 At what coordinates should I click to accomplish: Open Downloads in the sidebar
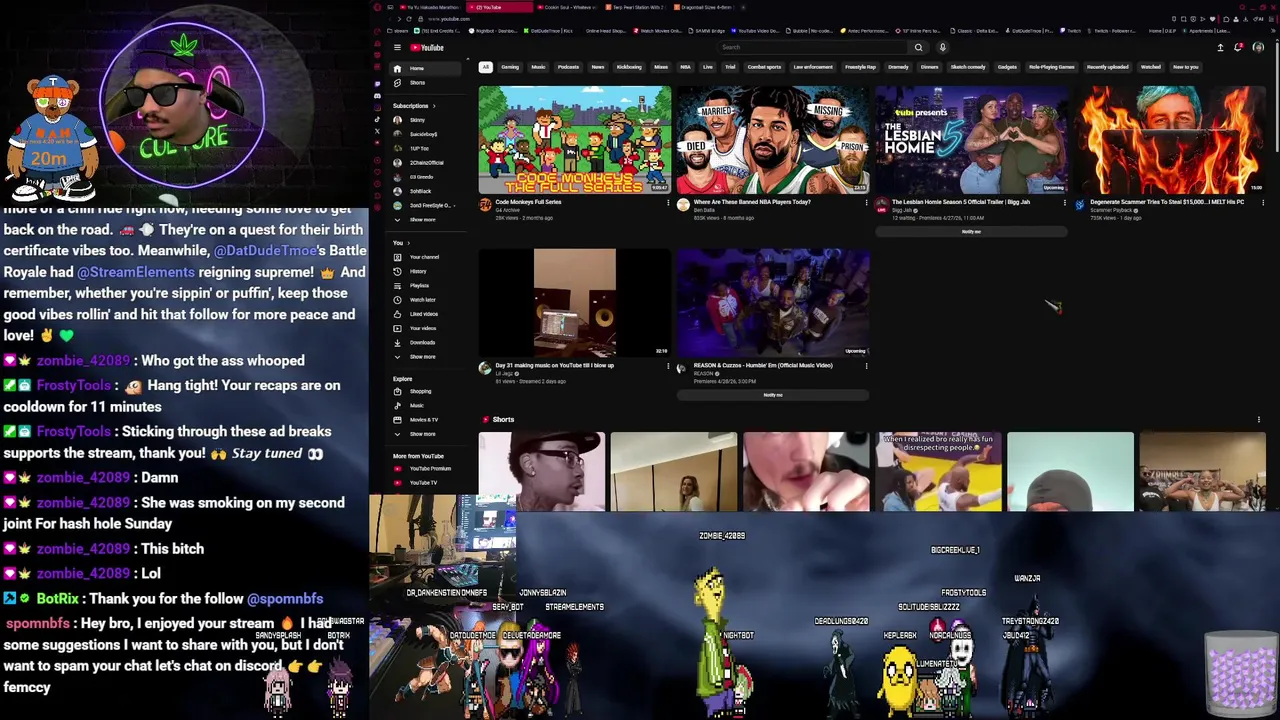click(427, 342)
